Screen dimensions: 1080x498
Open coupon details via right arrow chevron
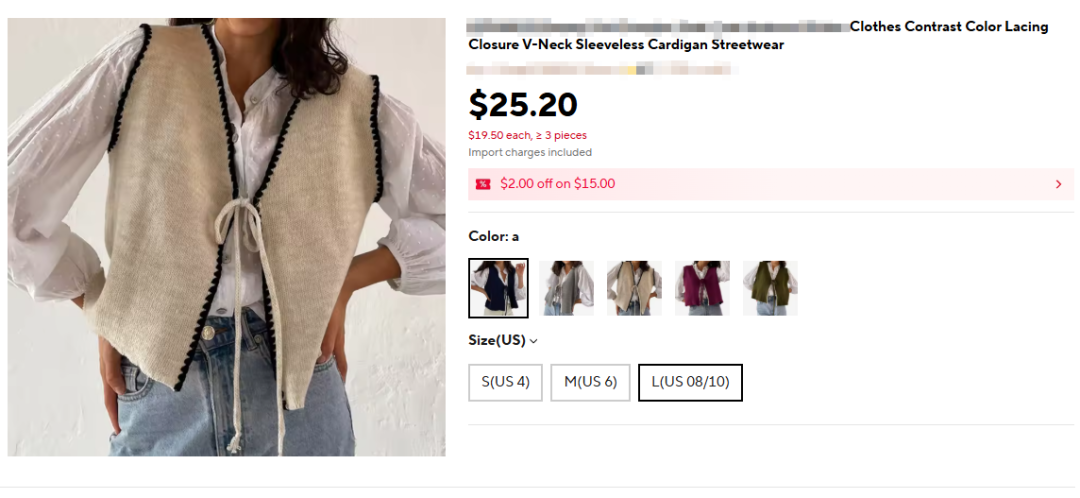tap(1059, 184)
